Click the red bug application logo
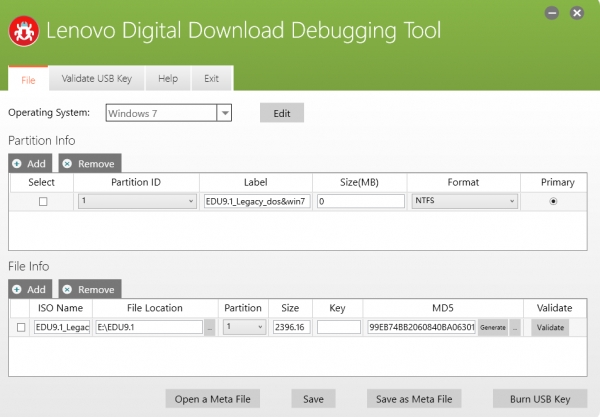Image resolution: width=600 pixels, height=417 pixels. pos(24,31)
